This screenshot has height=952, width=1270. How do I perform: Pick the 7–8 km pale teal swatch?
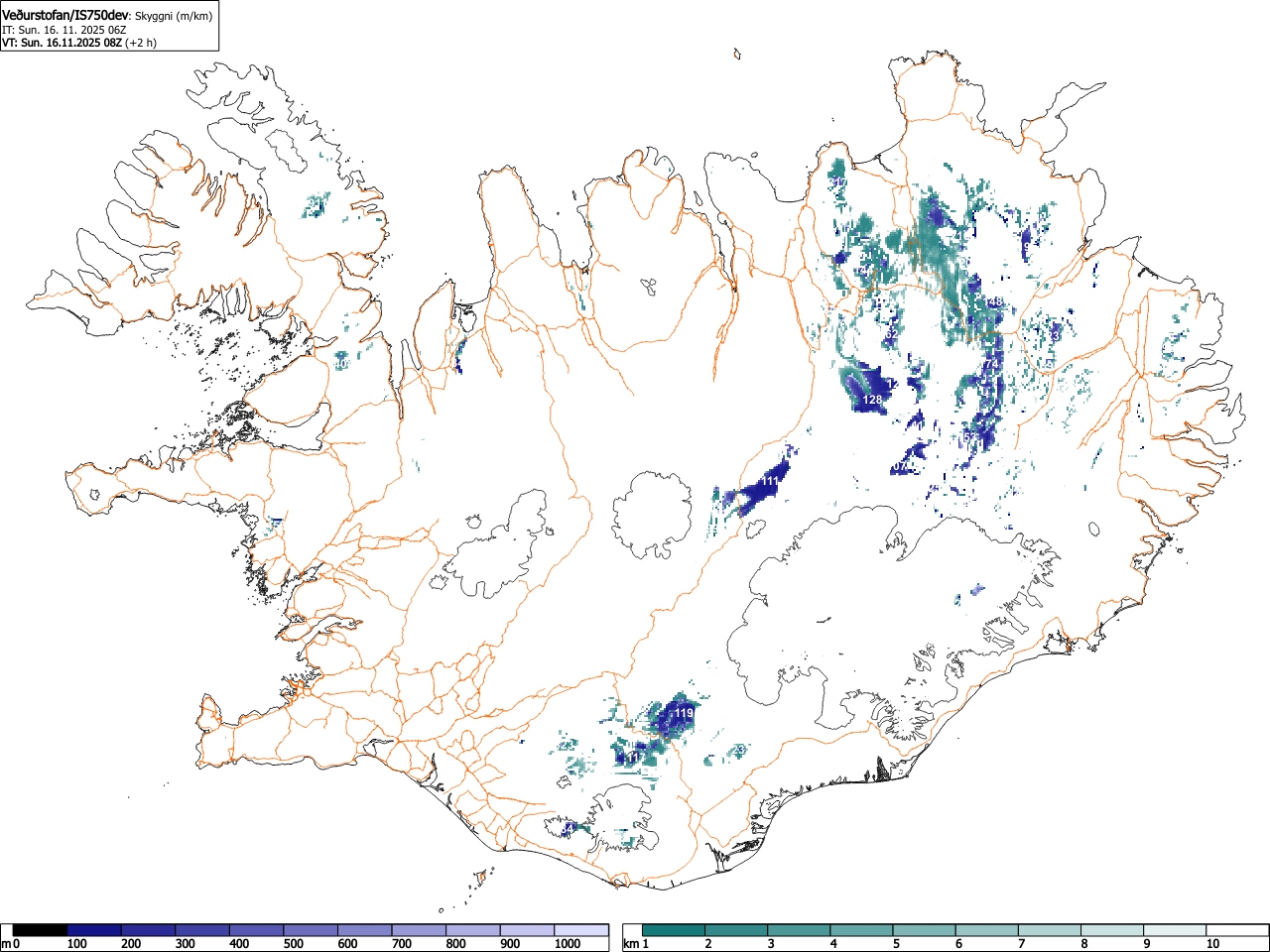coord(1050,930)
